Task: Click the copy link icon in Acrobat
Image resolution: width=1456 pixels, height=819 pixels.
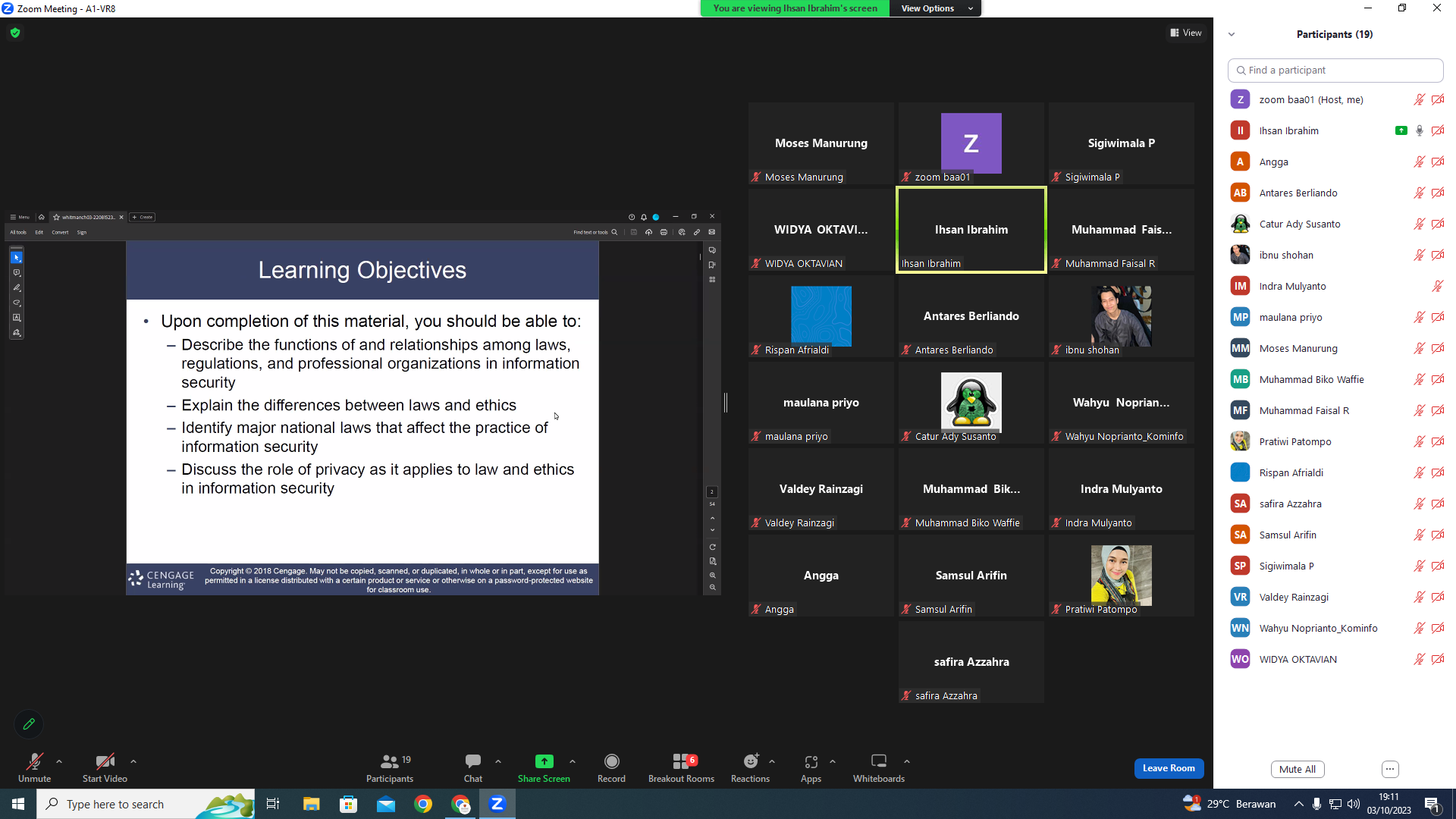Action: point(697,232)
